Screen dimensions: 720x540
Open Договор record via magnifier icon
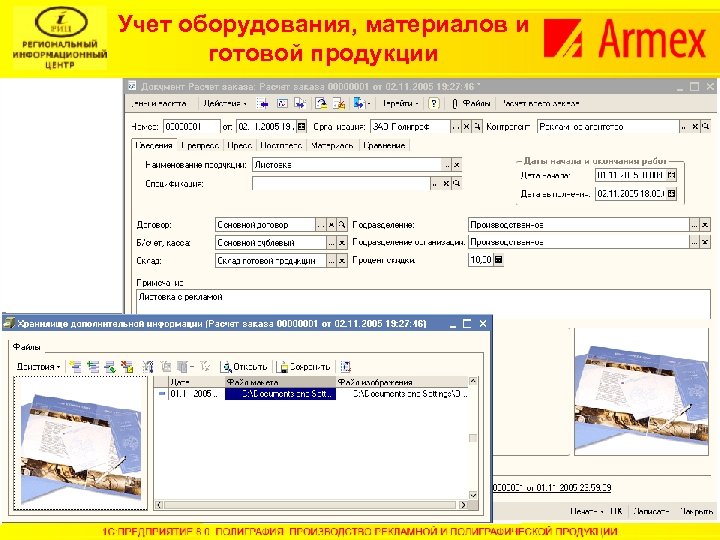342,225
